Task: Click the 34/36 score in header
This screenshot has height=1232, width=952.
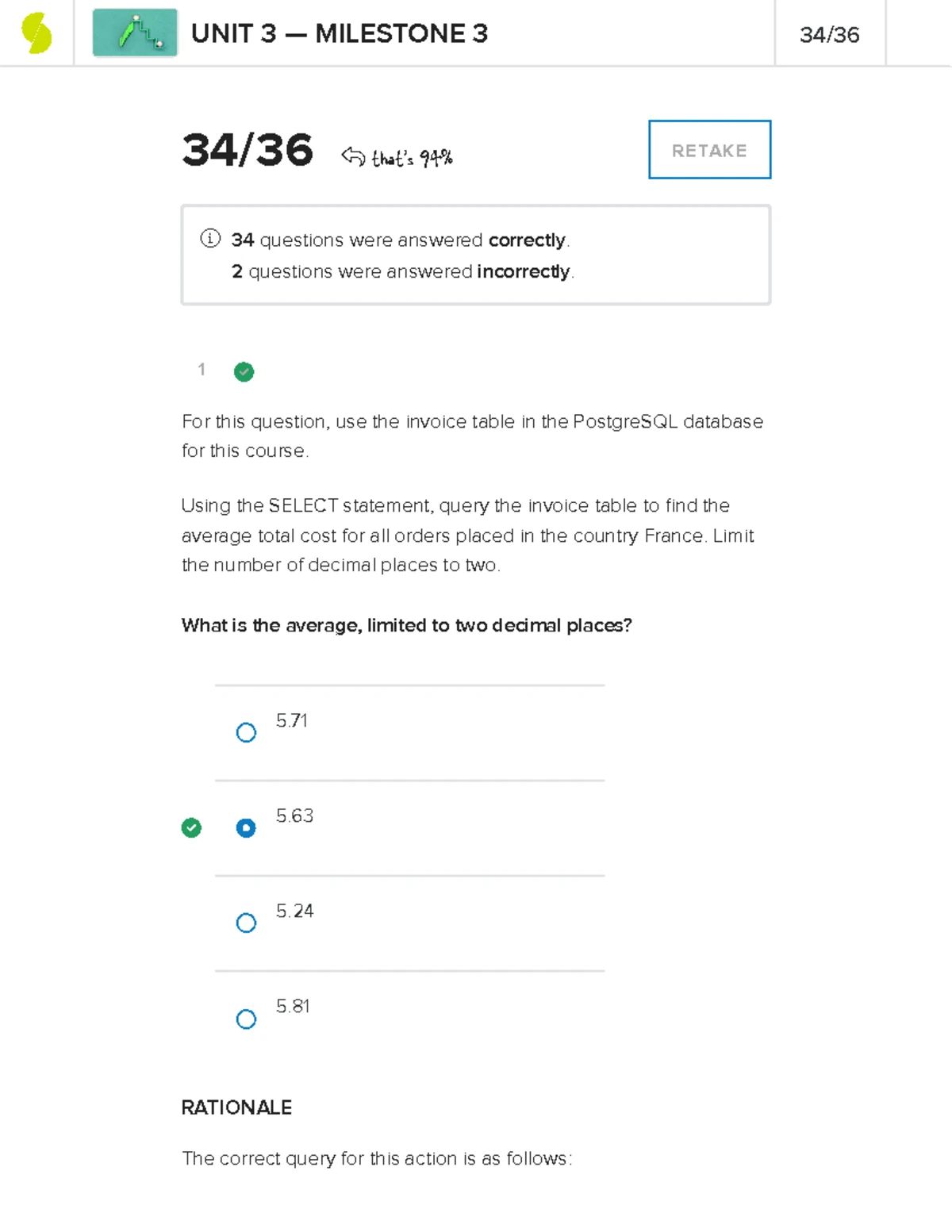Action: coord(829,35)
